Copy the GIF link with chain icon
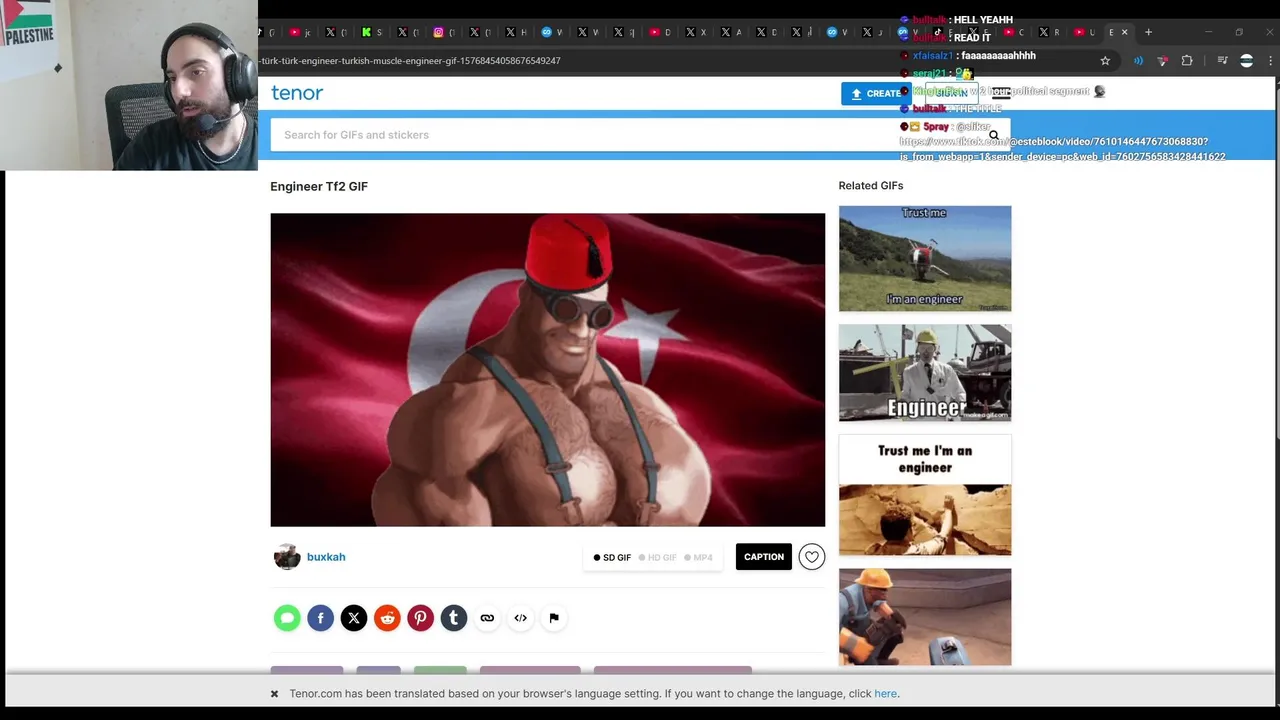The height and width of the screenshot is (720, 1280). [487, 618]
